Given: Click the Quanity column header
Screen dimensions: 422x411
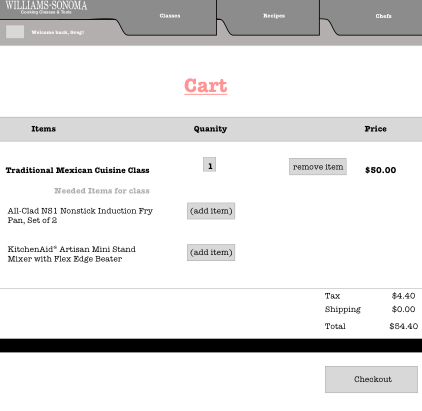Looking at the screenshot, I should 210,129.
